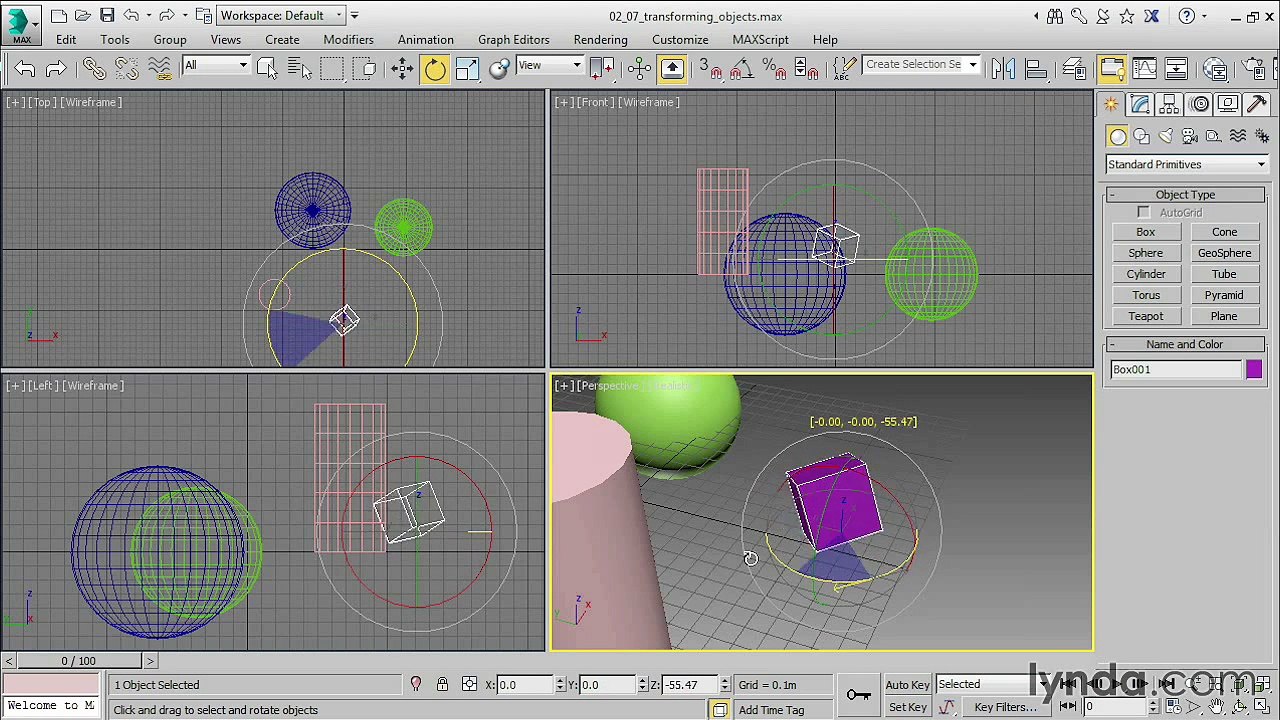
Task: Click the 0 / 100 time slider
Action: (79, 661)
